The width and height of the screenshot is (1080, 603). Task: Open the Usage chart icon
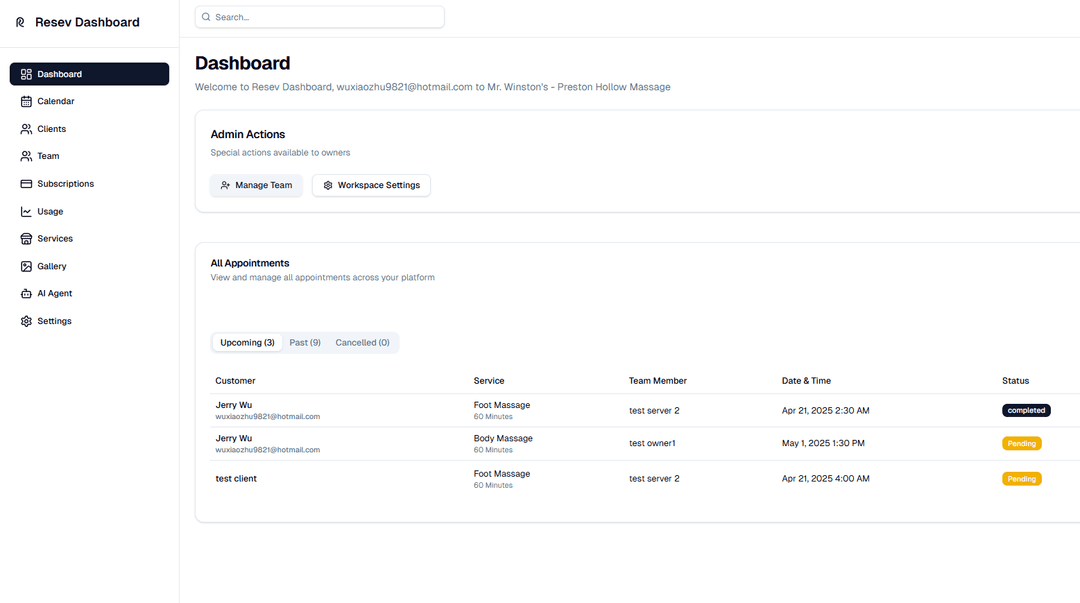point(27,212)
